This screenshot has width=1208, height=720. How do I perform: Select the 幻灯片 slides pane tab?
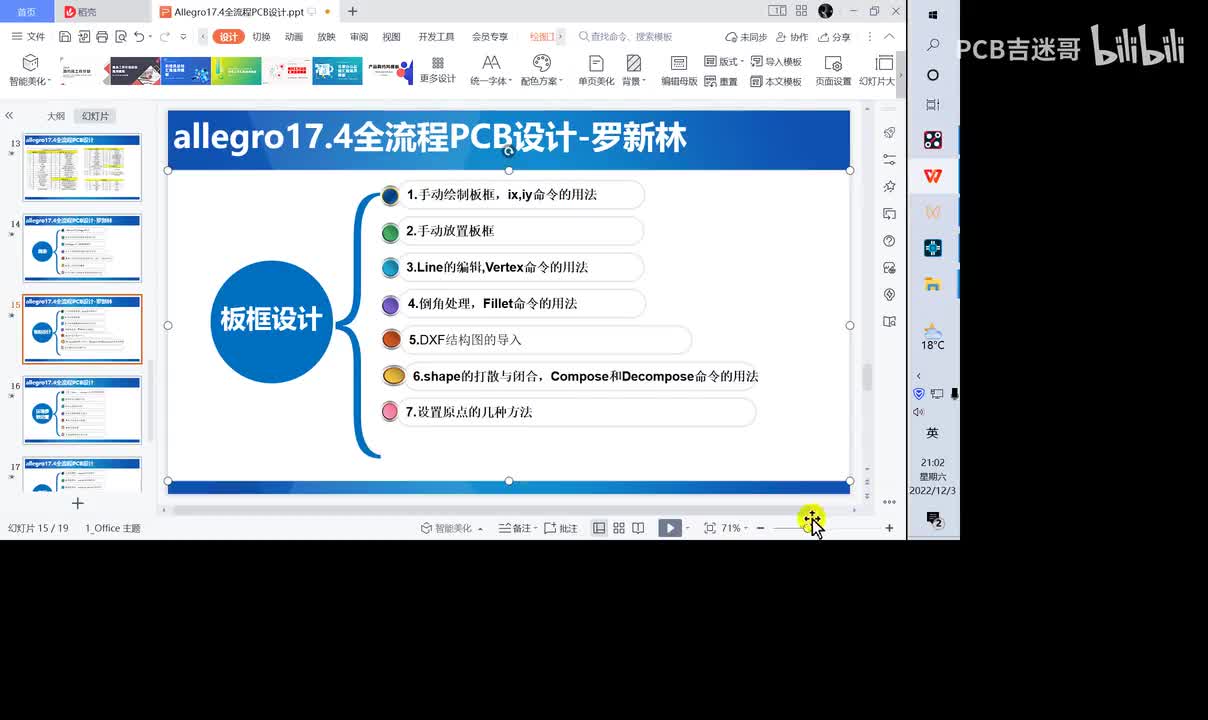point(96,116)
